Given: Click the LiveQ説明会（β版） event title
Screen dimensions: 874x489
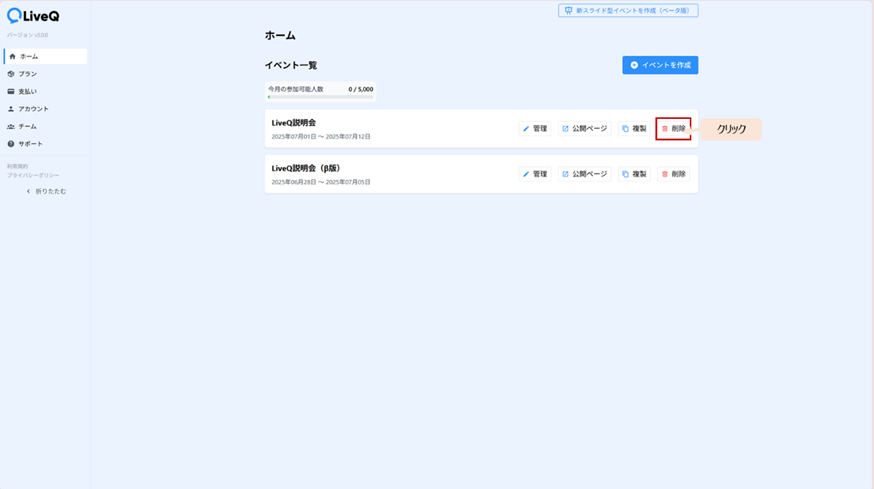Looking at the screenshot, I should point(306,168).
